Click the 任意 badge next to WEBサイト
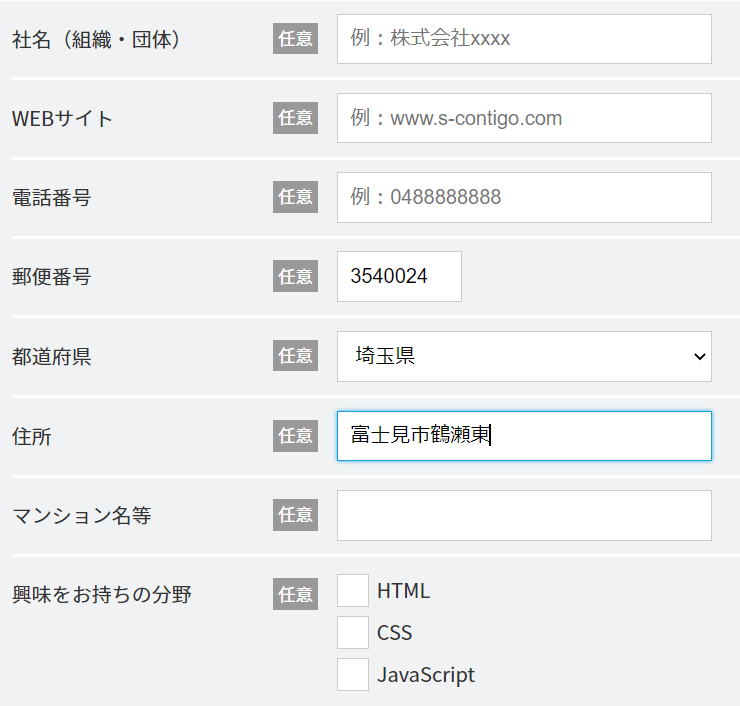740x706 pixels. 295,118
